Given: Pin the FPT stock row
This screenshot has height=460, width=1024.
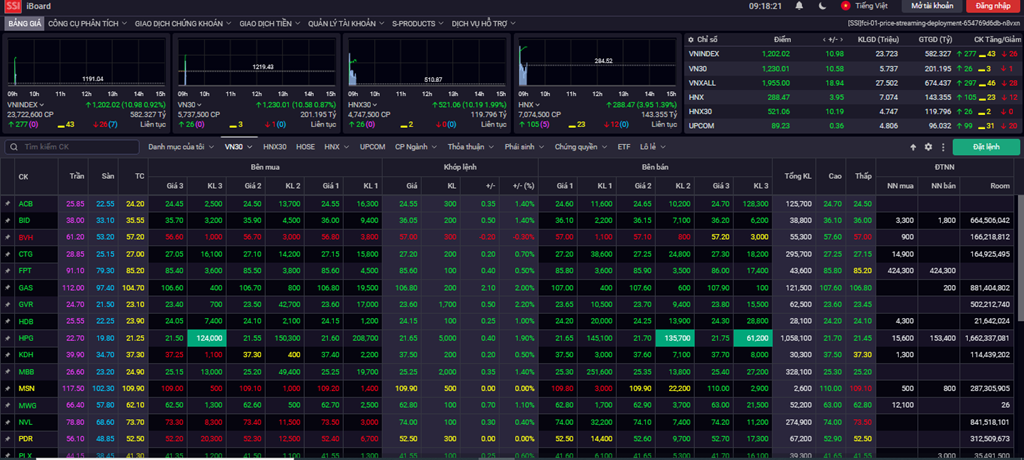Looking at the screenshot, I should coord(7,270).
